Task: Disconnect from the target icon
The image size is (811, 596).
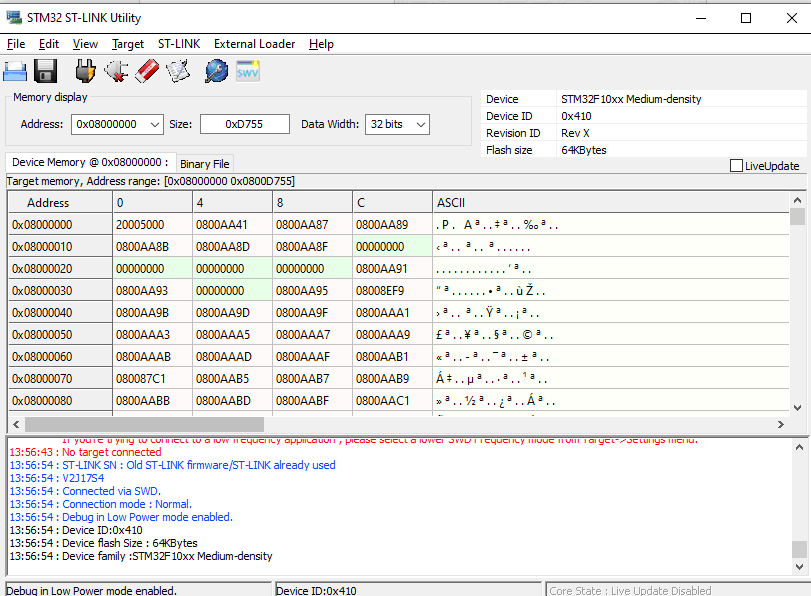Action: [x=116, y=71]
